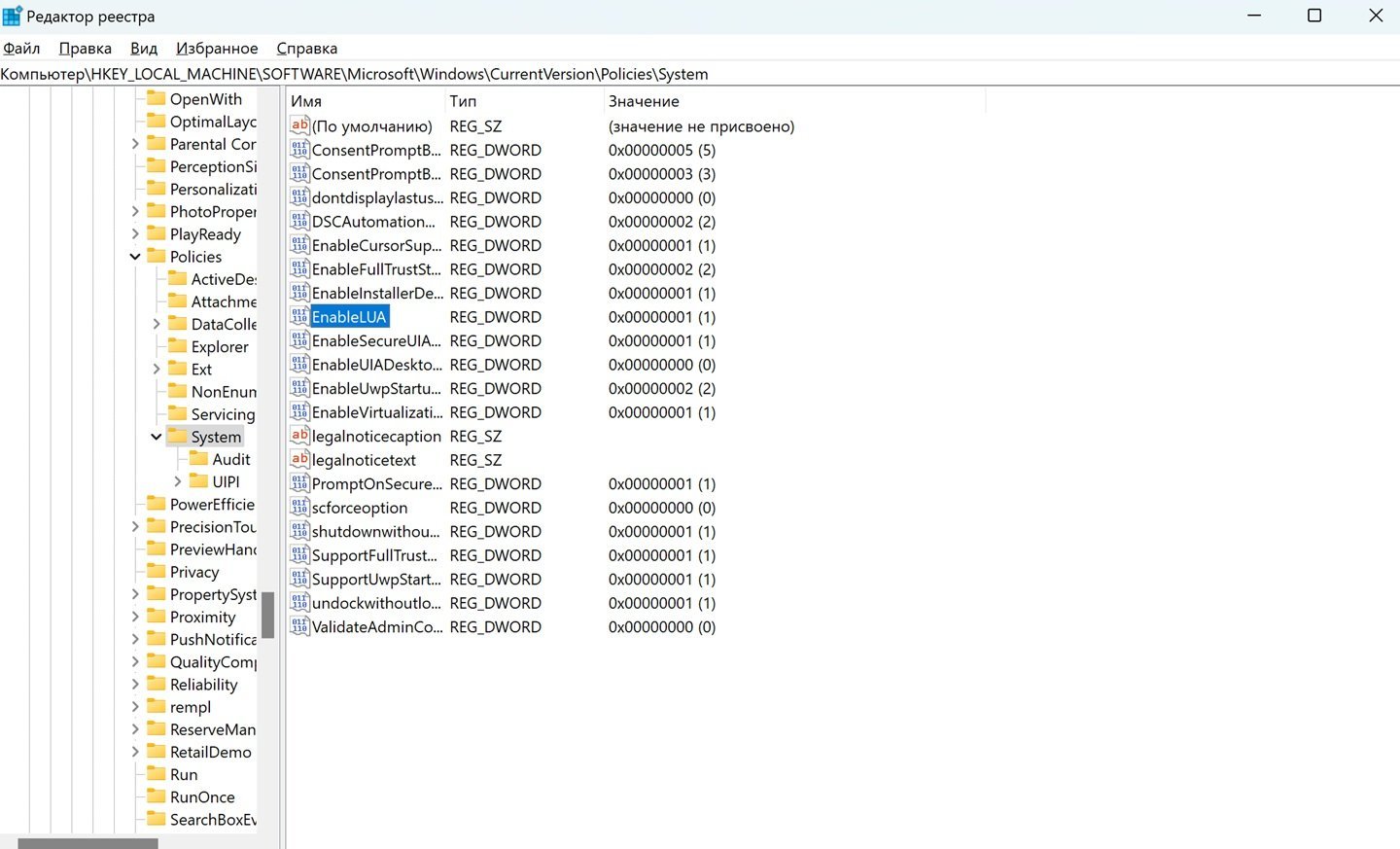Click the 0x00000000 (0) data of scforceoption
The image size is (1400, 849).
661,508
